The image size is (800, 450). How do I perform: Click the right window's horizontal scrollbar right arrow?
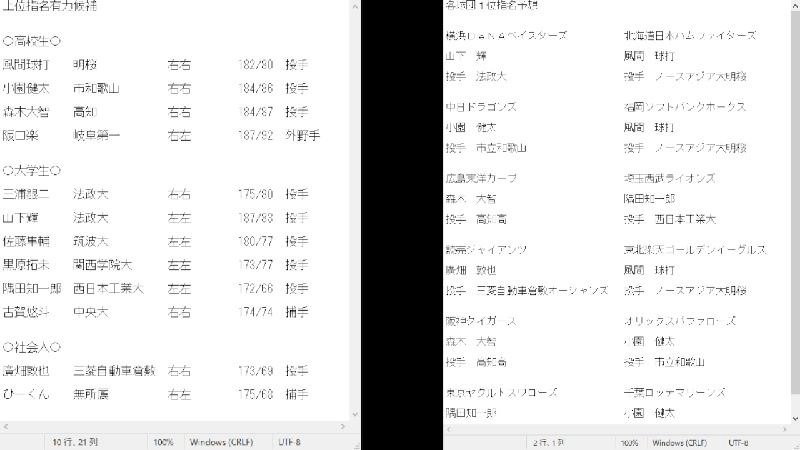[785, 430]
